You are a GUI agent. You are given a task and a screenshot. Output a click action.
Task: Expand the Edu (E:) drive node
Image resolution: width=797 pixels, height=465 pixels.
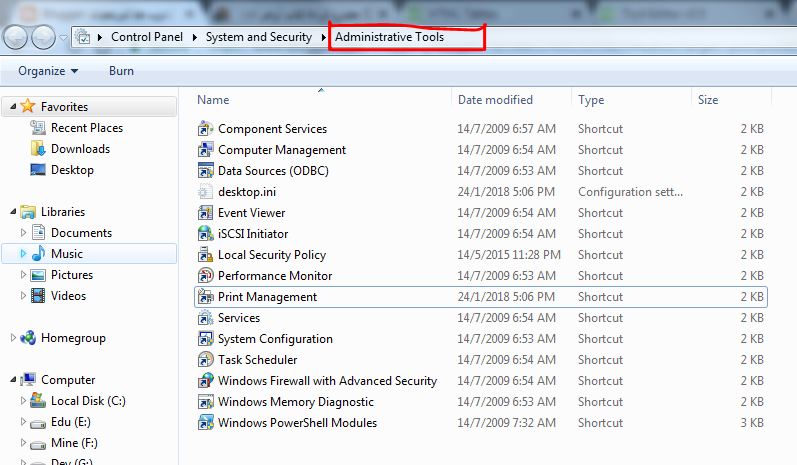coord(23,421)
